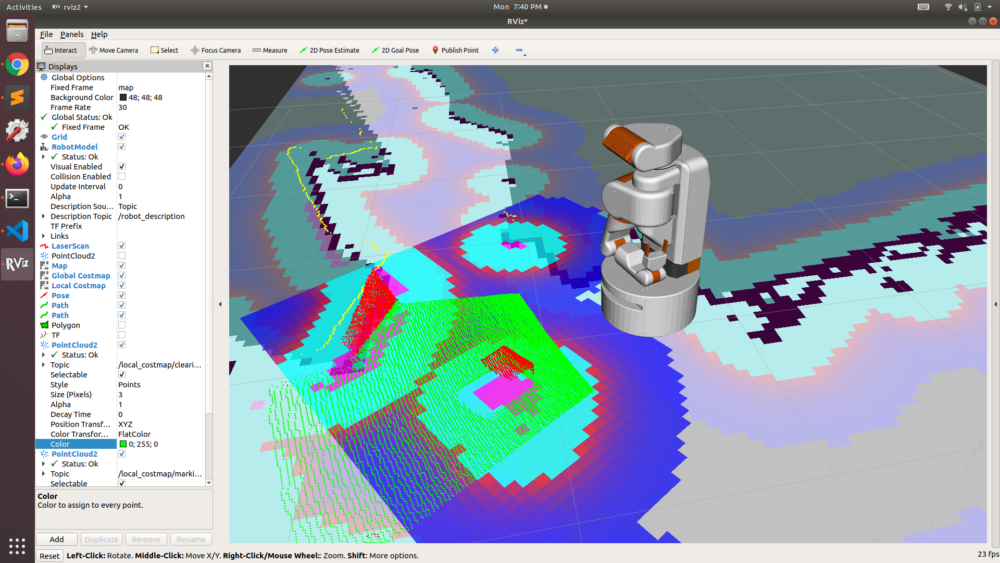Close the Displays panel
Viewport: 1000px width, 563px height.
pos(207,66)
